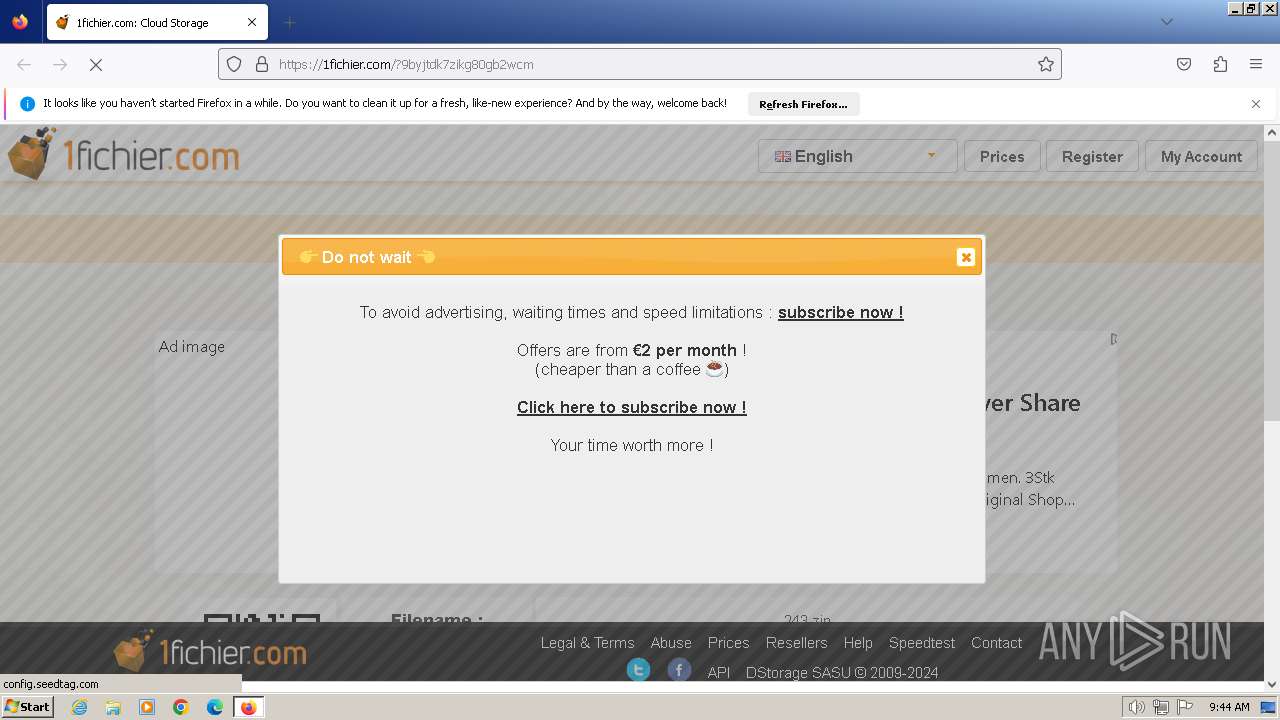Launch Google Chrome from taskbar
Viewport: 1280px width, 720px height.
(181, 707)
